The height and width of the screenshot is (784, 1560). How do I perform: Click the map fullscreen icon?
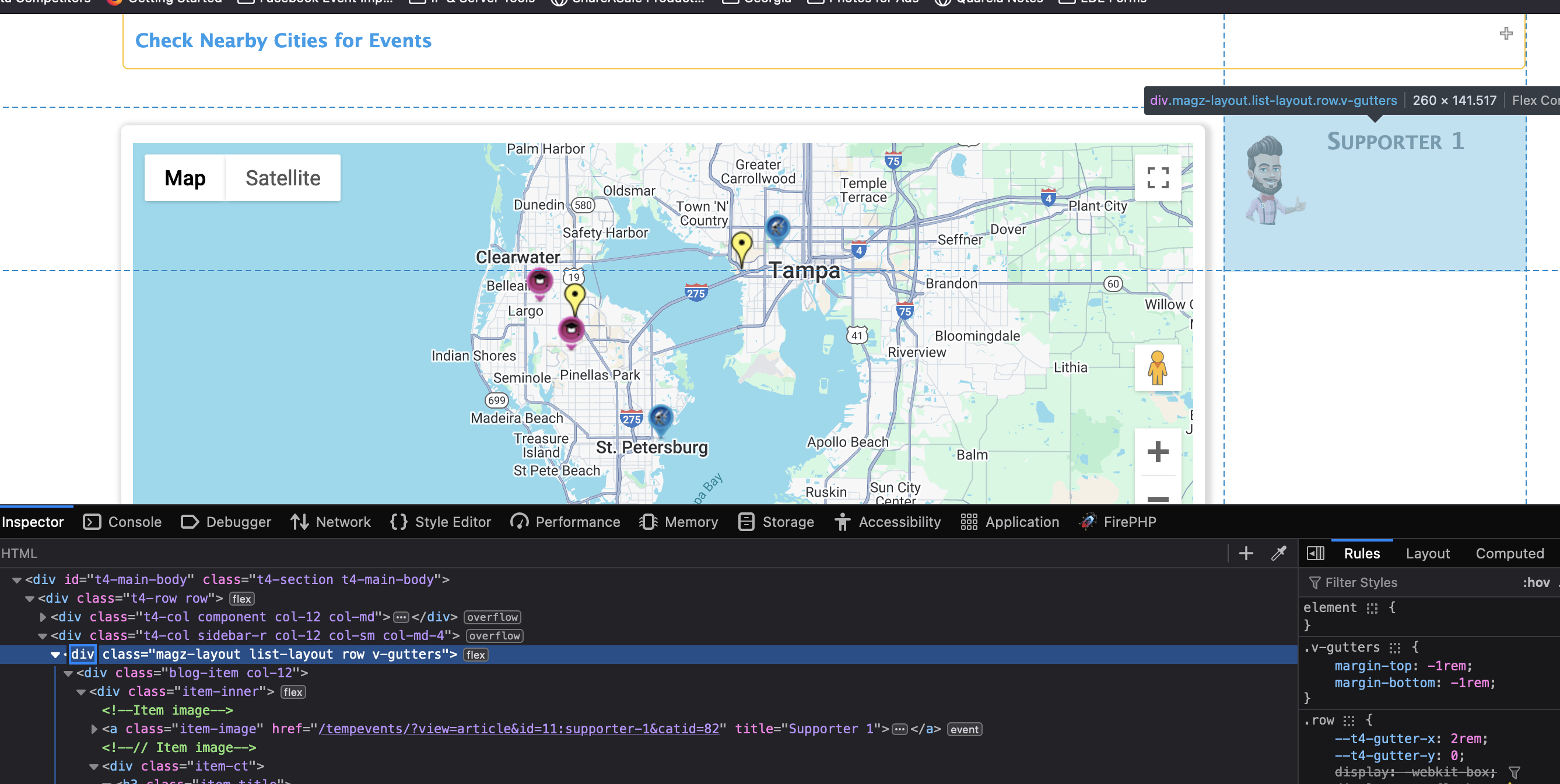click(1157, 177)
